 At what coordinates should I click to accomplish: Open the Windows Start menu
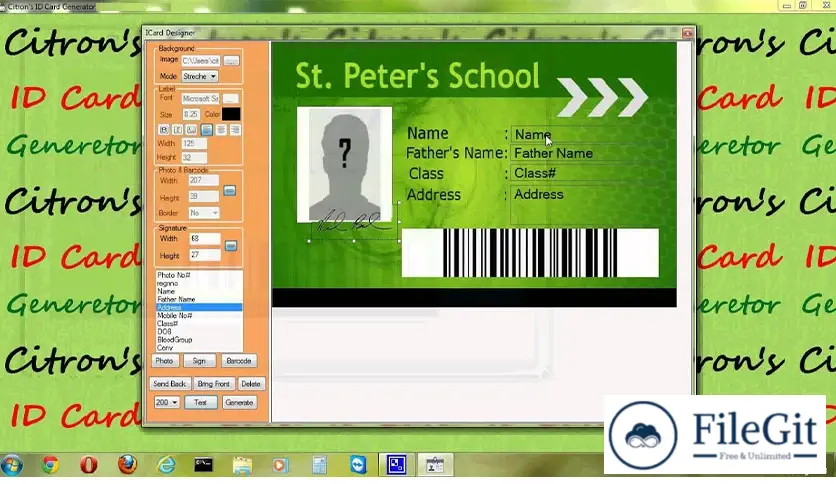click(x=11, y=465)
